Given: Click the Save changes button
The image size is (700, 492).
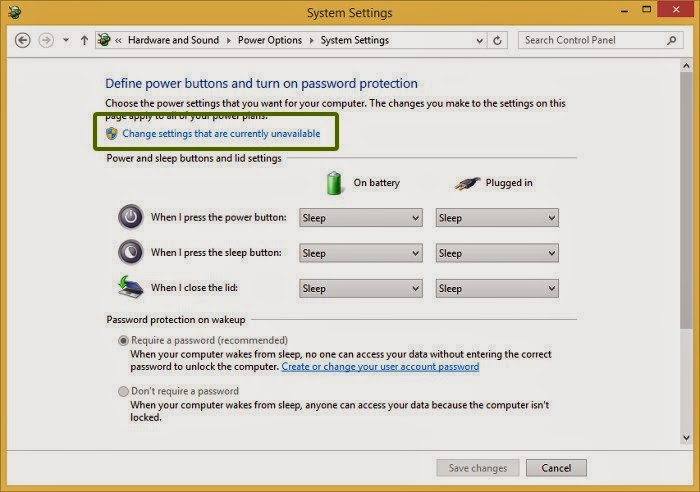Looking at the screenshot, I should pos(478,468).
